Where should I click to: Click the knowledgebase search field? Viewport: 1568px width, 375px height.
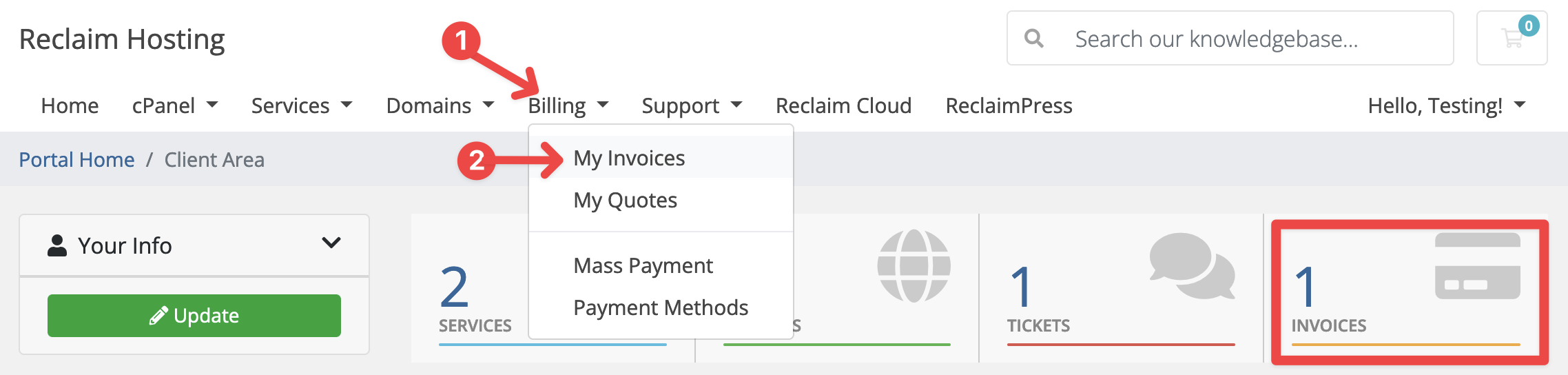tap(1230, 38)
